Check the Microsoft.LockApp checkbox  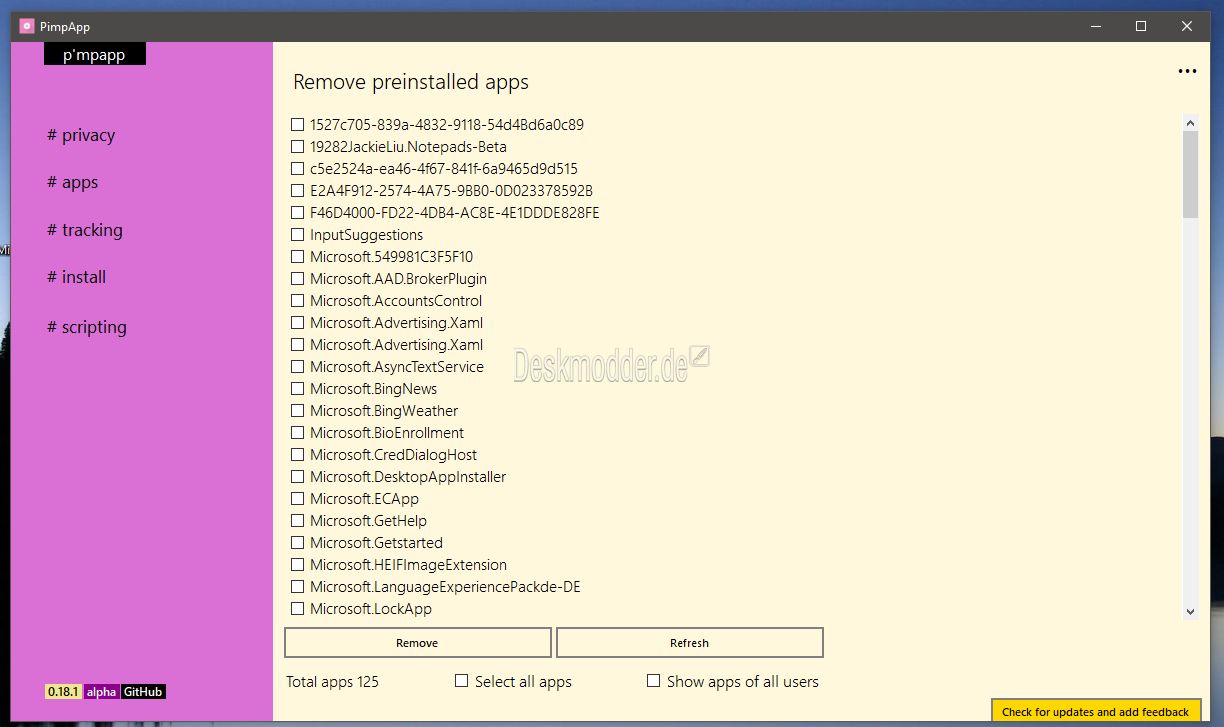(297, 609)
